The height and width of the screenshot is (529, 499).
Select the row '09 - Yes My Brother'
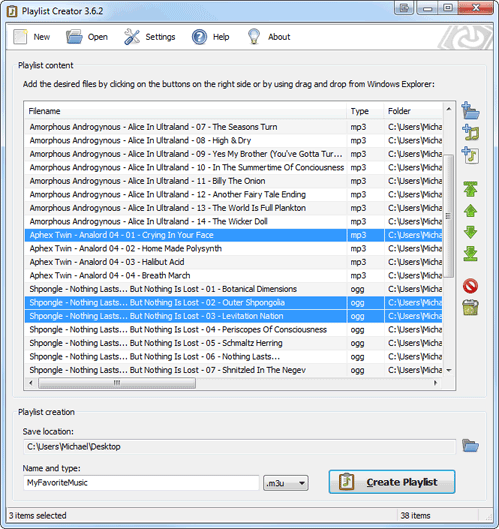tap(233, 154)
